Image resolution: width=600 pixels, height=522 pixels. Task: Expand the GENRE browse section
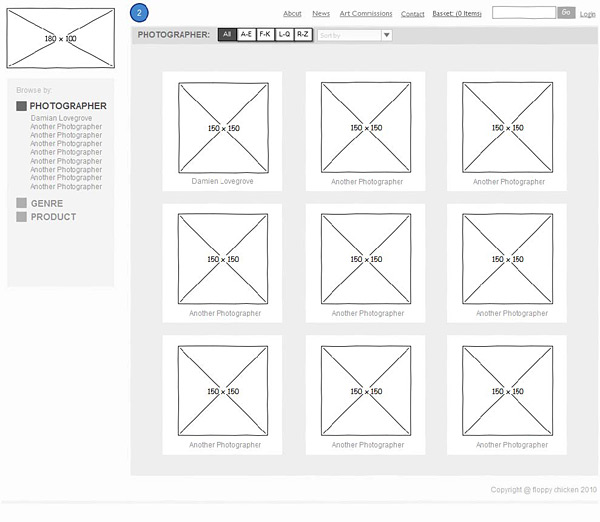point(40,203)
